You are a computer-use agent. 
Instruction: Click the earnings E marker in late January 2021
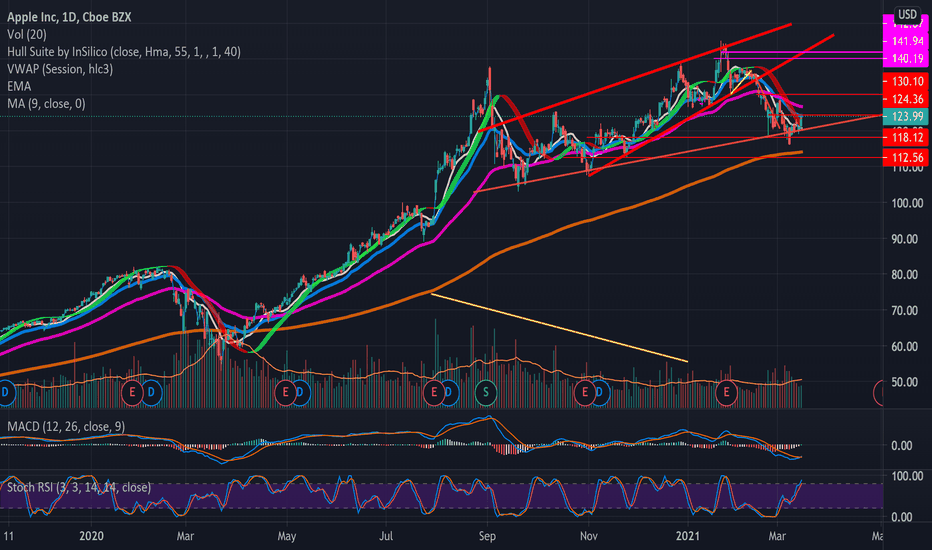(x=726, y=392)
